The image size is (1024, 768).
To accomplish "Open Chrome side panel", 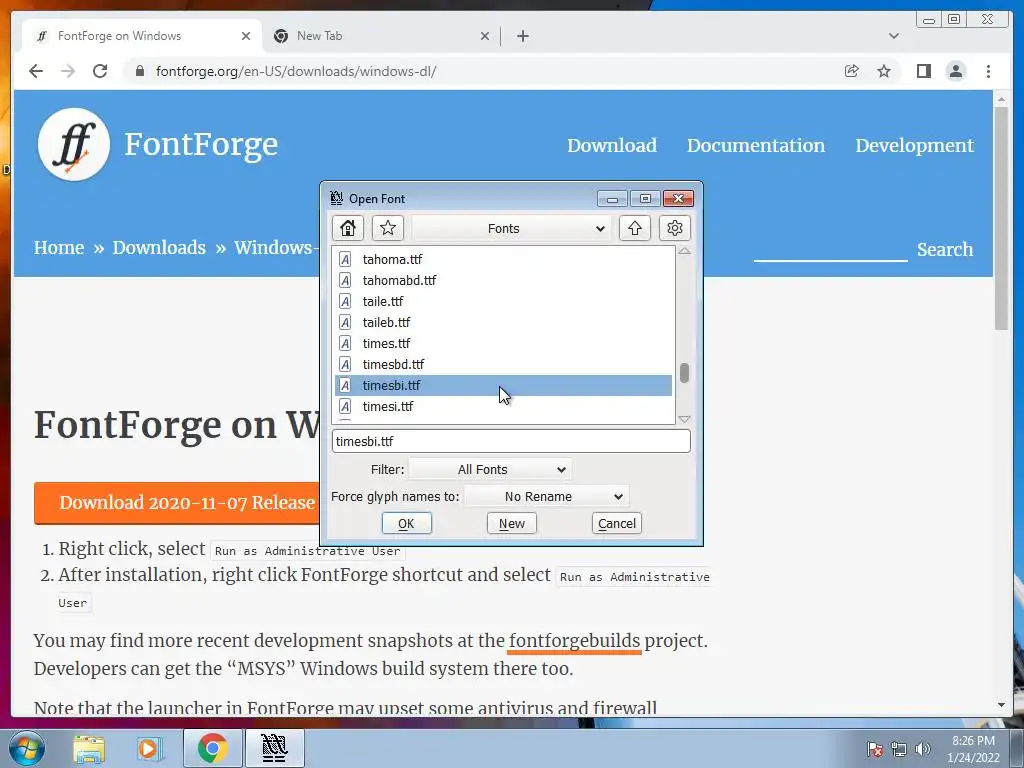I will pos(923,71).
